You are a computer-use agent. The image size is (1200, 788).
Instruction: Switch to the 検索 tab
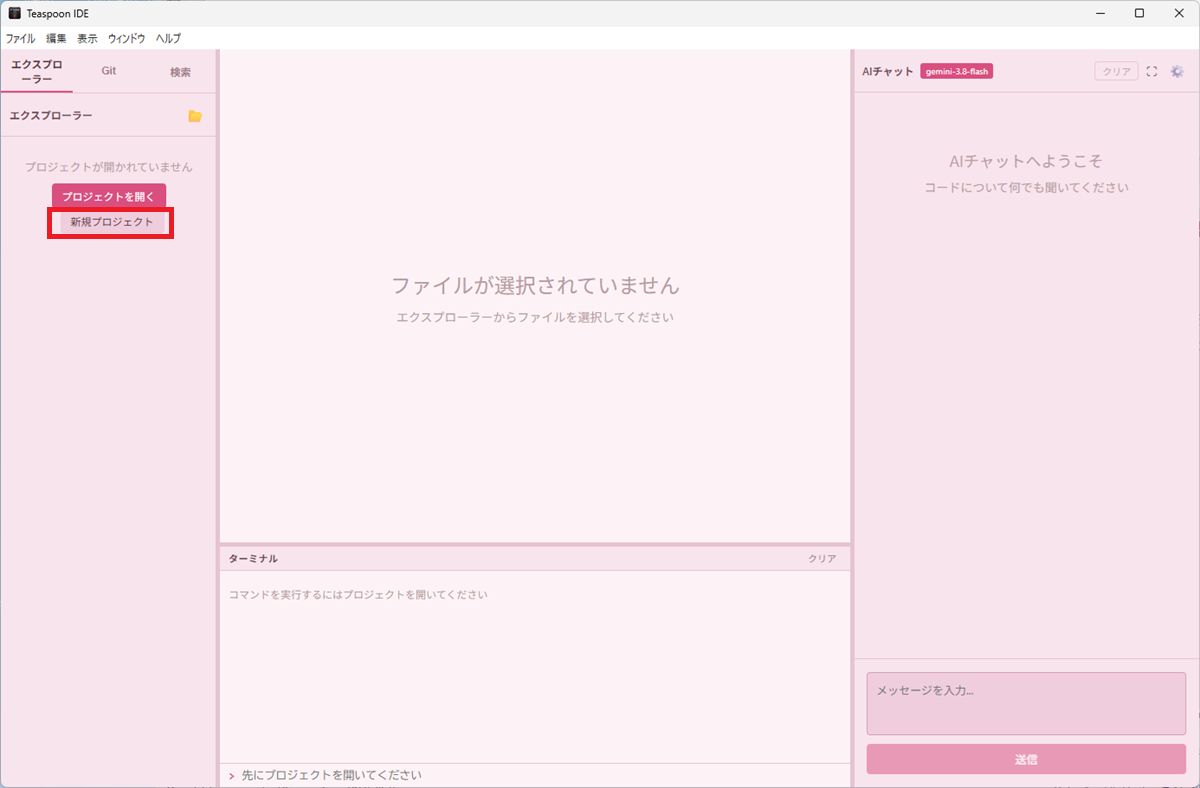[x=180, y=71]
